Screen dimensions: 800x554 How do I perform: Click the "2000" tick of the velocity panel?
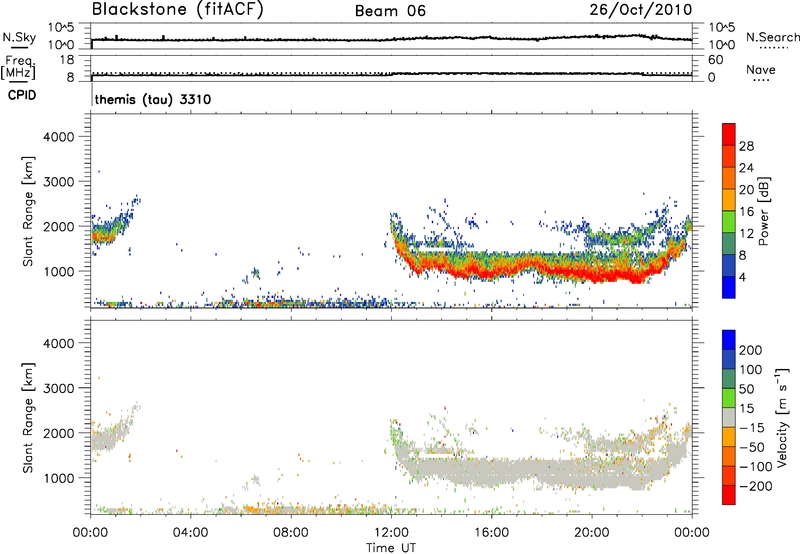pyautogui.click(x=58, y=433)
